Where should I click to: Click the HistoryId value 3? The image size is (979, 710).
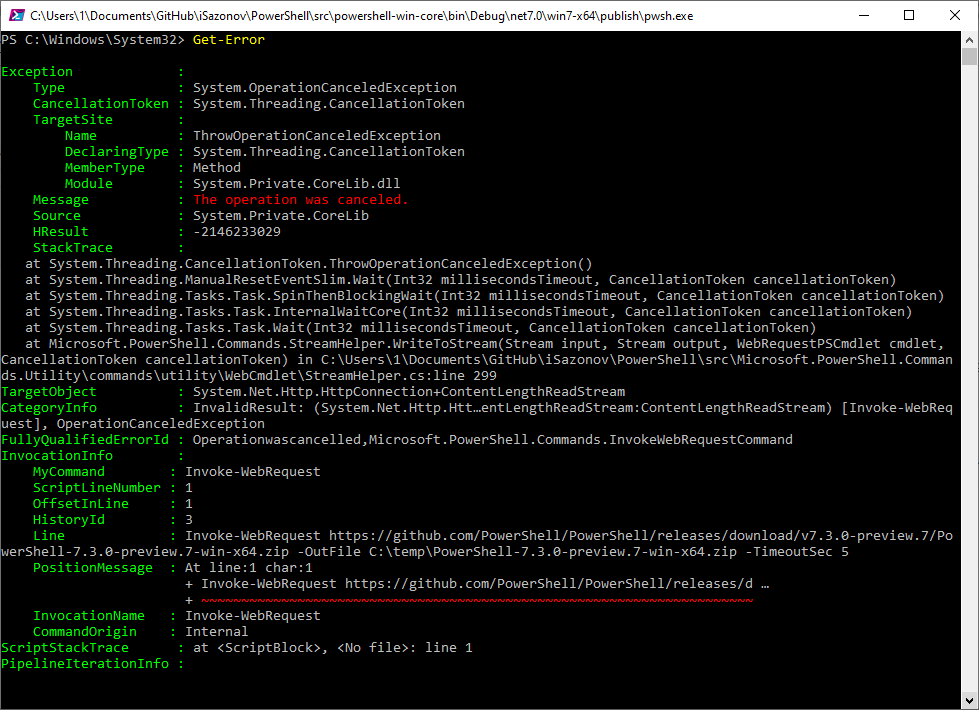coord(189,520)
